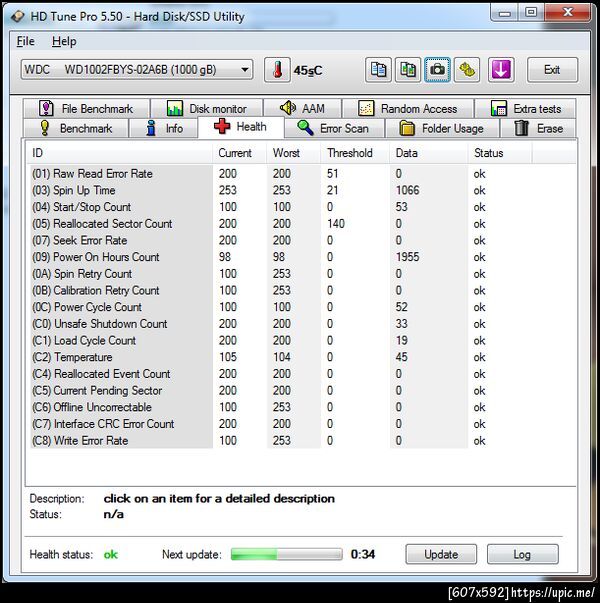Select the Current Pending Sector row

(x=302, y=390)
